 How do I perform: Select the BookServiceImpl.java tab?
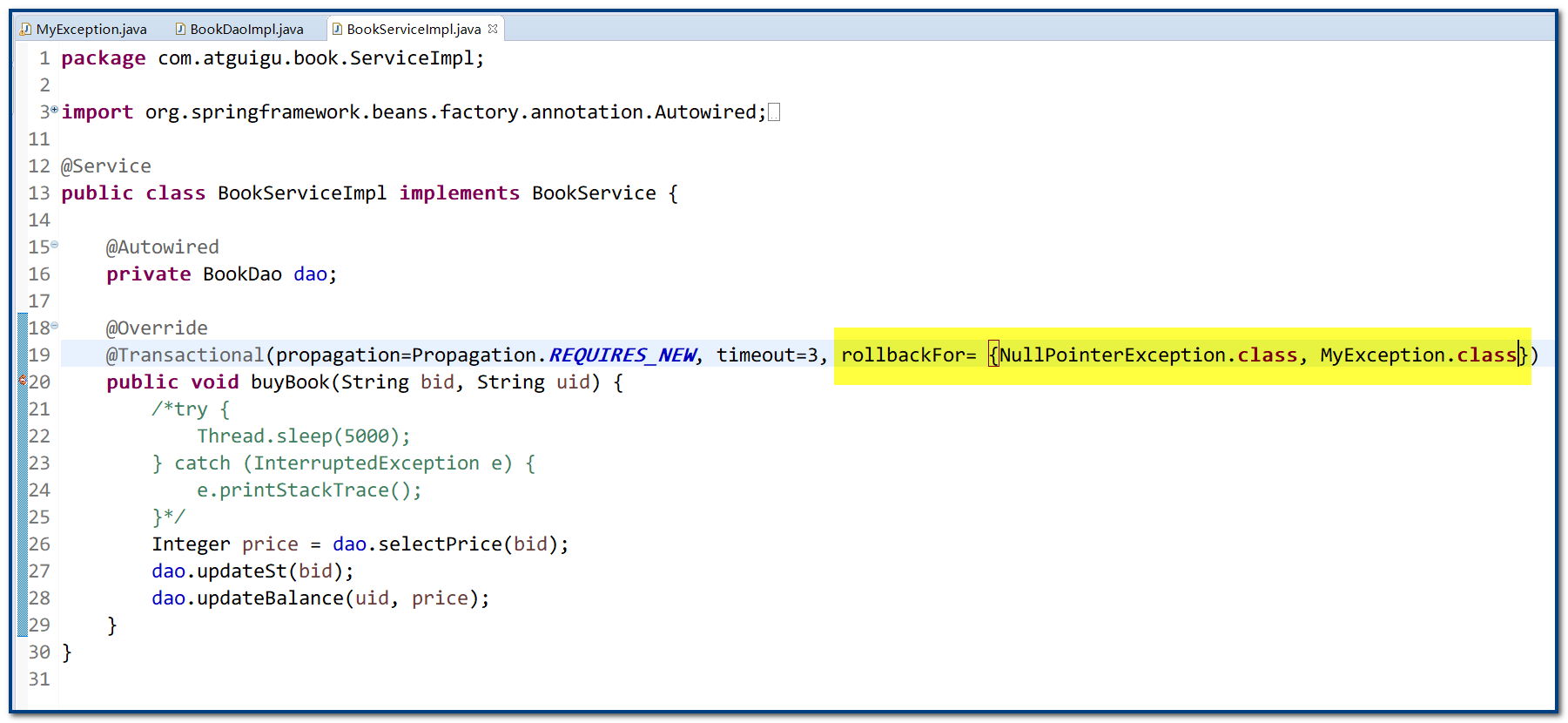(x=414, y=29)
